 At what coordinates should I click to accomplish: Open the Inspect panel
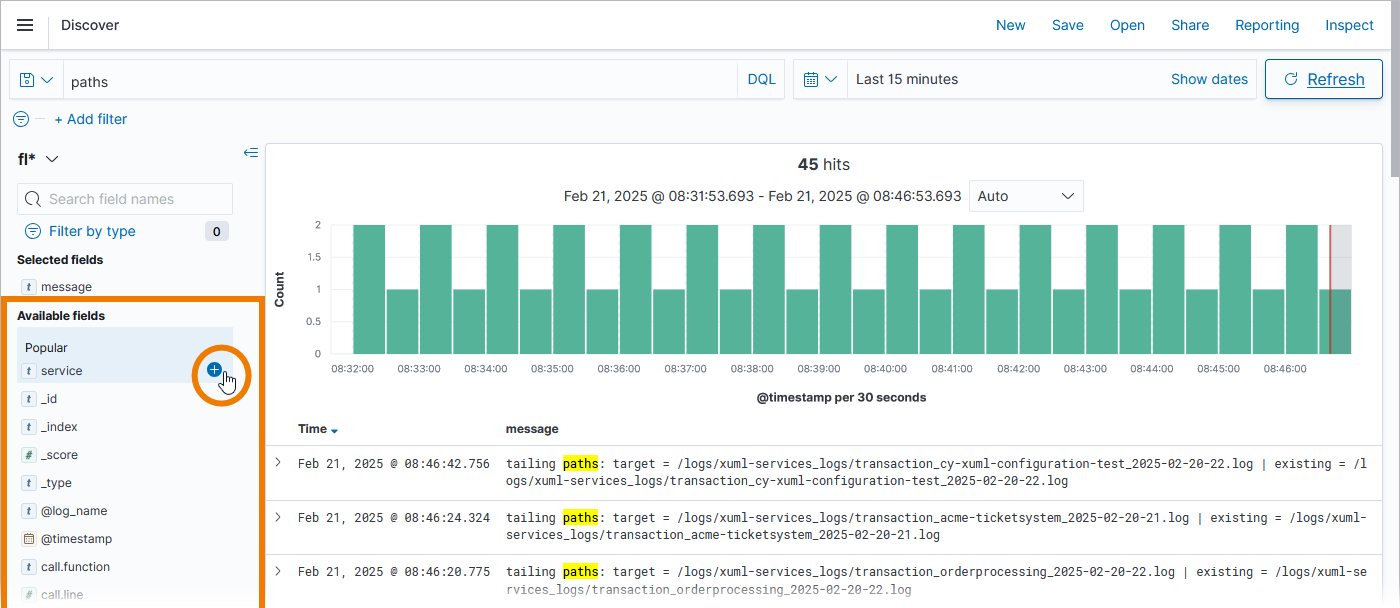point(1349,25)
